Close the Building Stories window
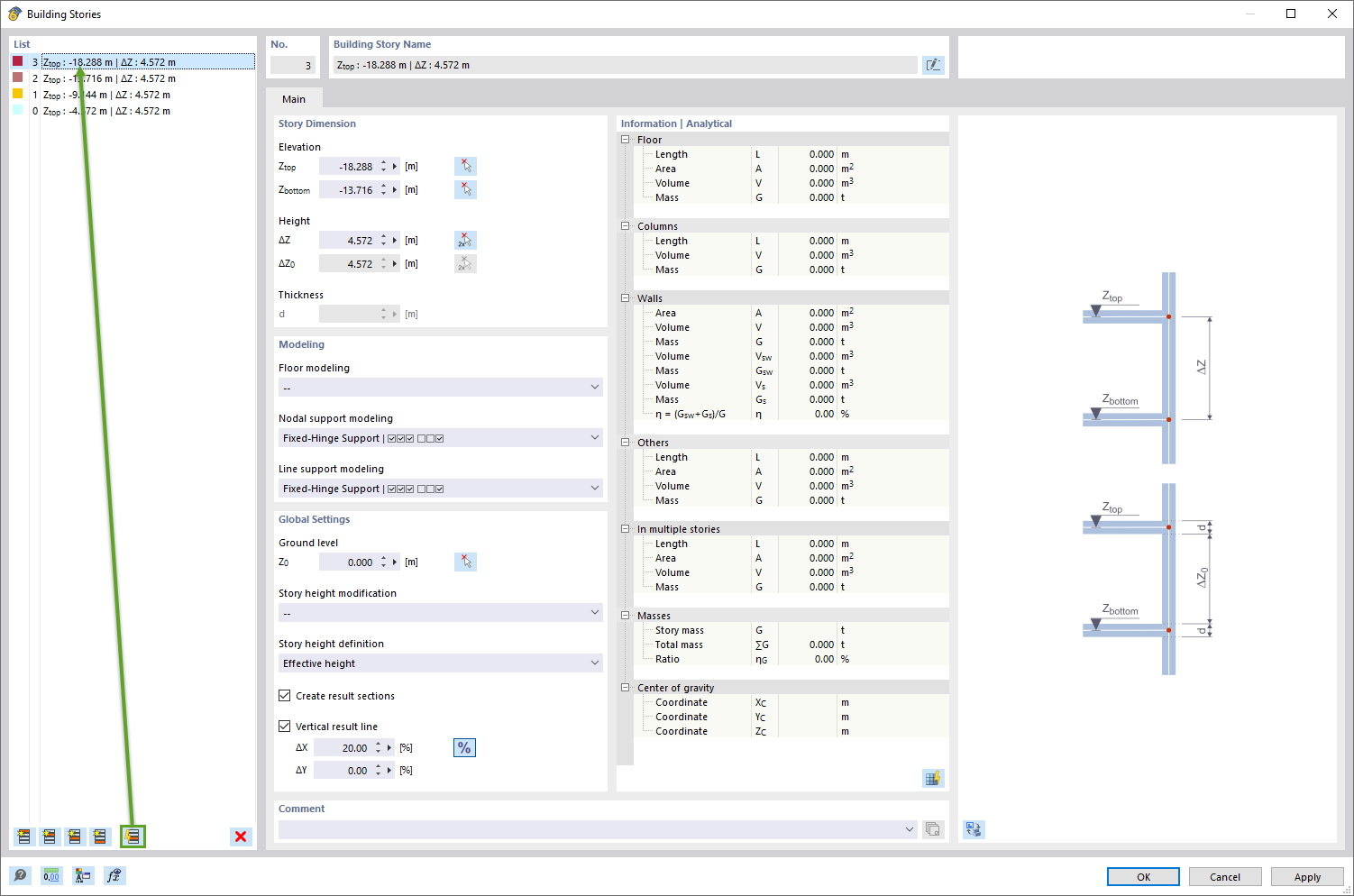1354x896 pixels. [x=1332, y=14]
